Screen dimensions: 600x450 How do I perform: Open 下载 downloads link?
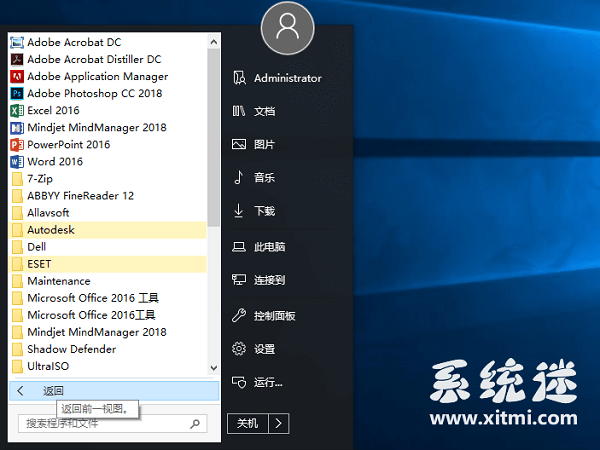coord(264,211)
